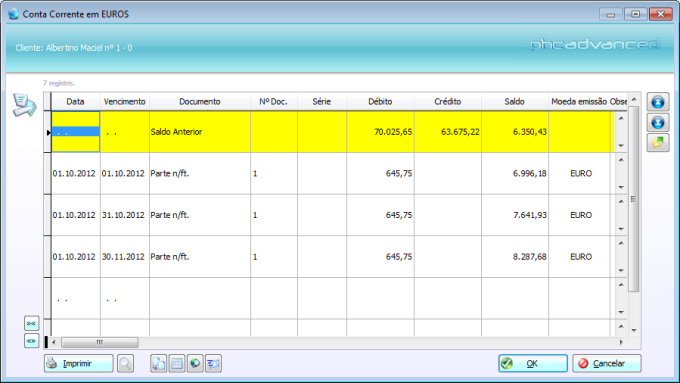Click the horizontal scrollbar left arrow
The height and width of the screenshot is (383, 680).
[54, 342]
